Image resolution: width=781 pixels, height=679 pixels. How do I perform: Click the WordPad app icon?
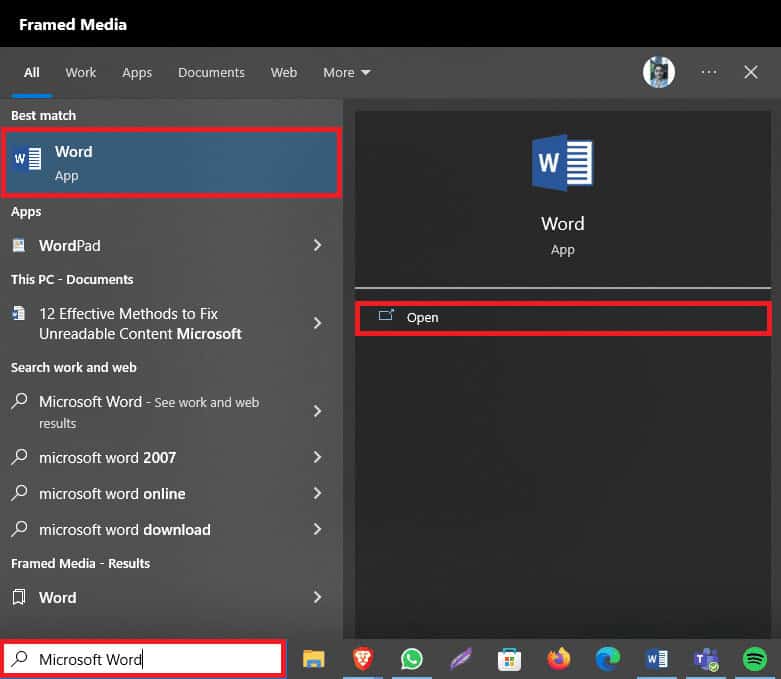[19, 245]
